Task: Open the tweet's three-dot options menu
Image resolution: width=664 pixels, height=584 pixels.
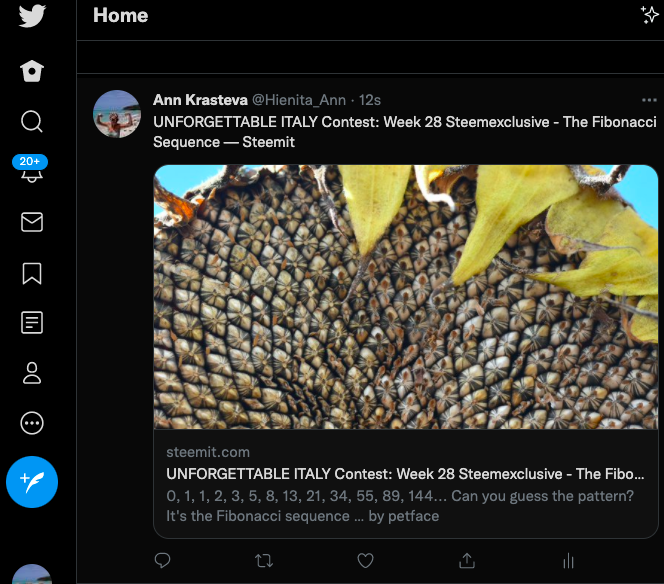Action: (x=649, y=100)
